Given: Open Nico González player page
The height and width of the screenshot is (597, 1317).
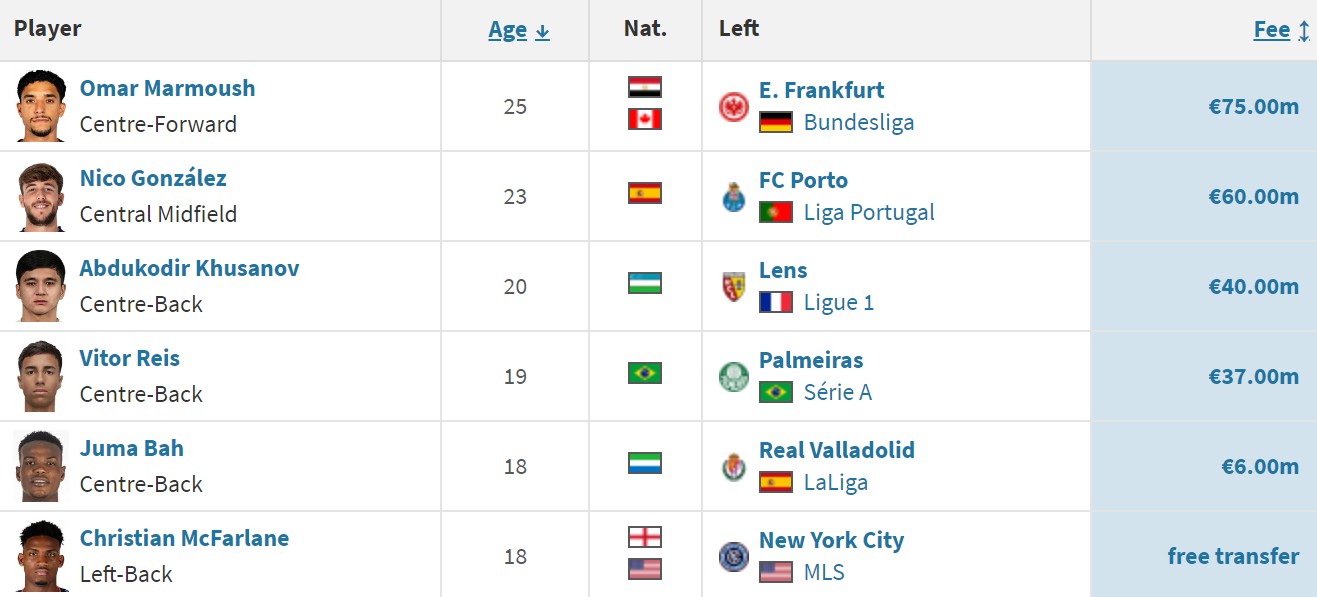Looking at the screenshot, I should [153, 178].
